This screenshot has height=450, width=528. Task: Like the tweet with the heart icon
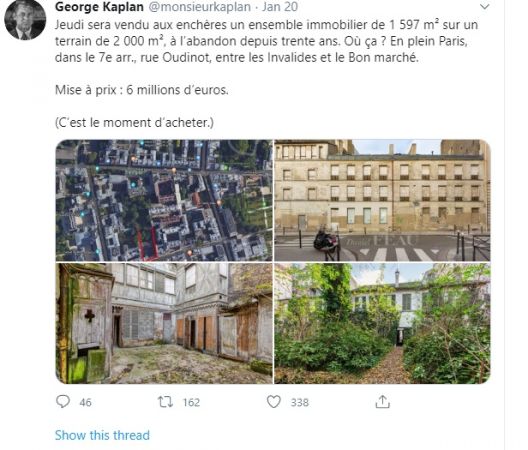[274, 401]
